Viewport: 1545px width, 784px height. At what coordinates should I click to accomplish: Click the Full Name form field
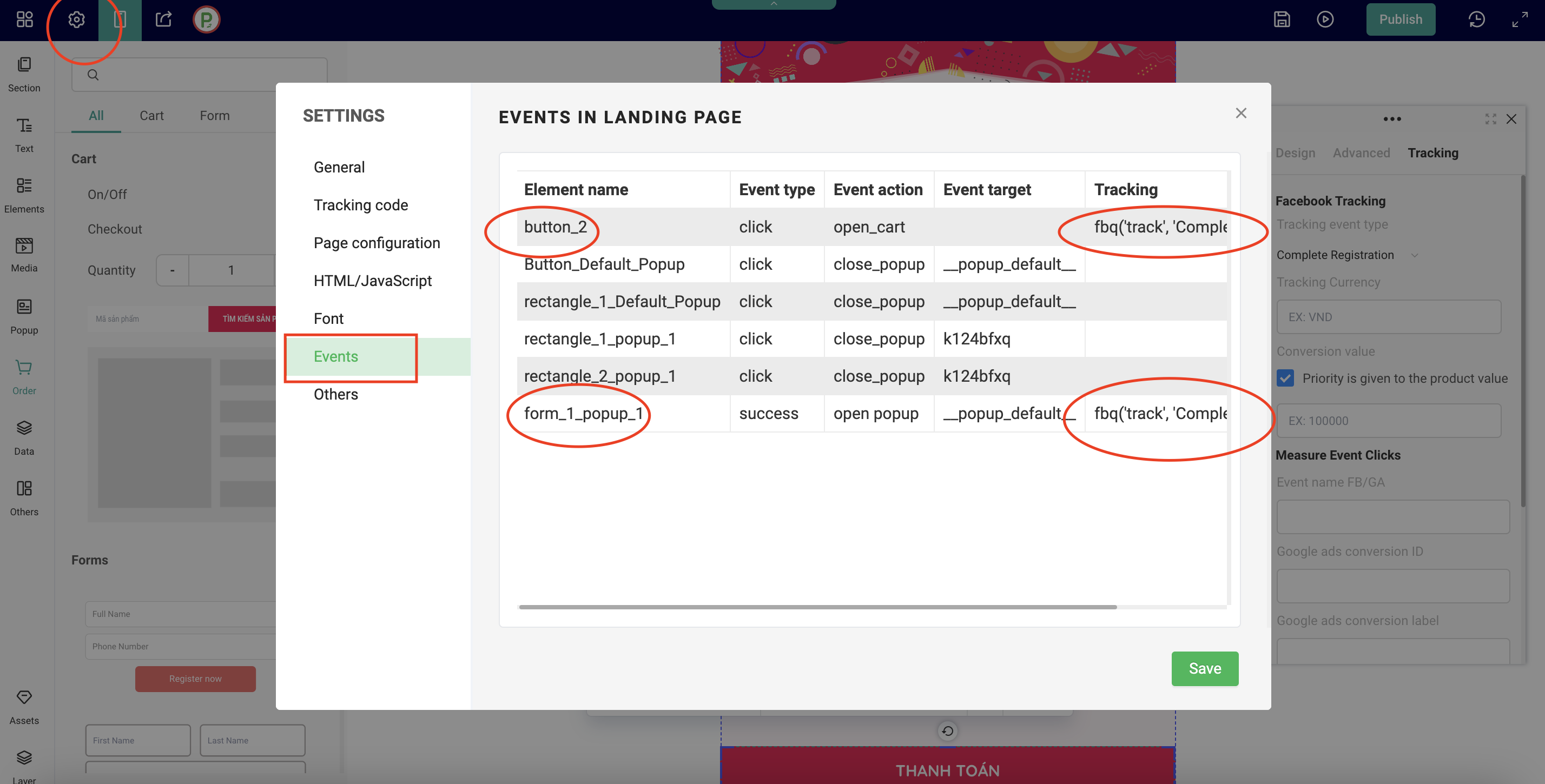tap(181, 614)
